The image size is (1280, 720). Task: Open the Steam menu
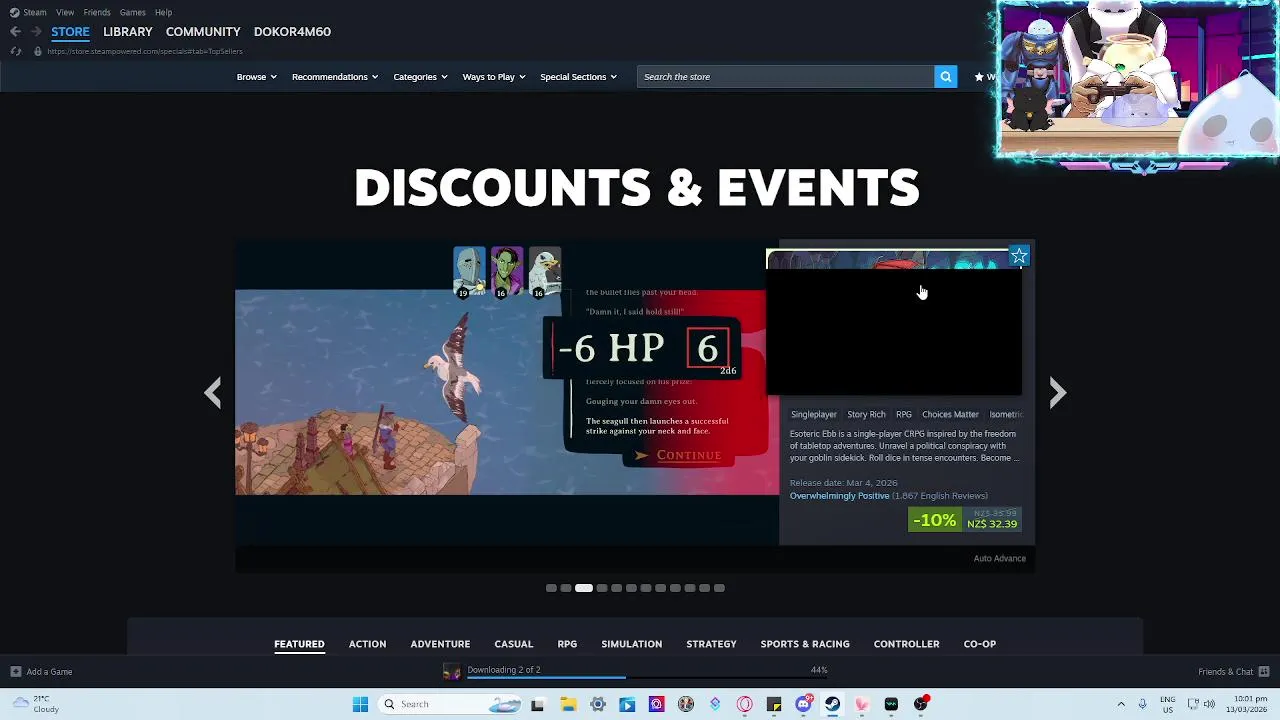click(35, 12)
